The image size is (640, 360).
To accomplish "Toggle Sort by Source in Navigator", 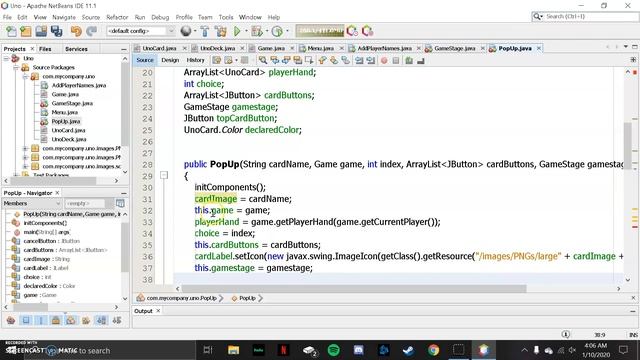I will click(117, 320).
